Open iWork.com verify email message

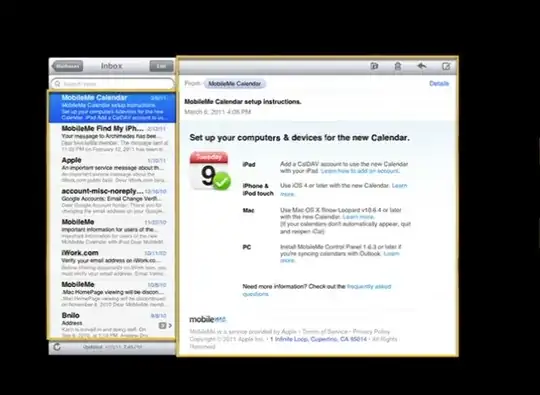[112, 262]
